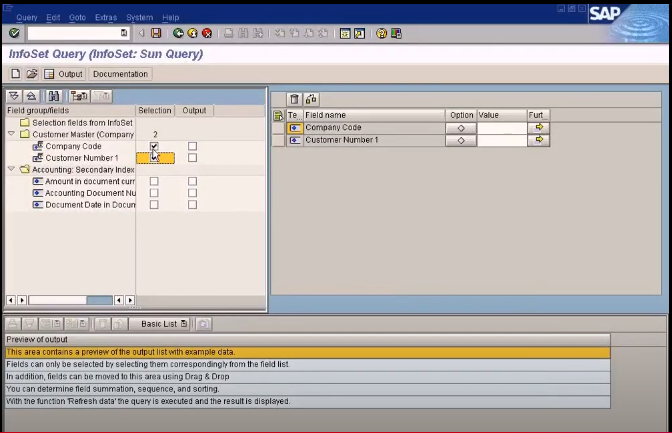Image resolution: width=672 pixels, height=433 pixels.
Task: Click 'Preview of output' header text
Action: 37,340
